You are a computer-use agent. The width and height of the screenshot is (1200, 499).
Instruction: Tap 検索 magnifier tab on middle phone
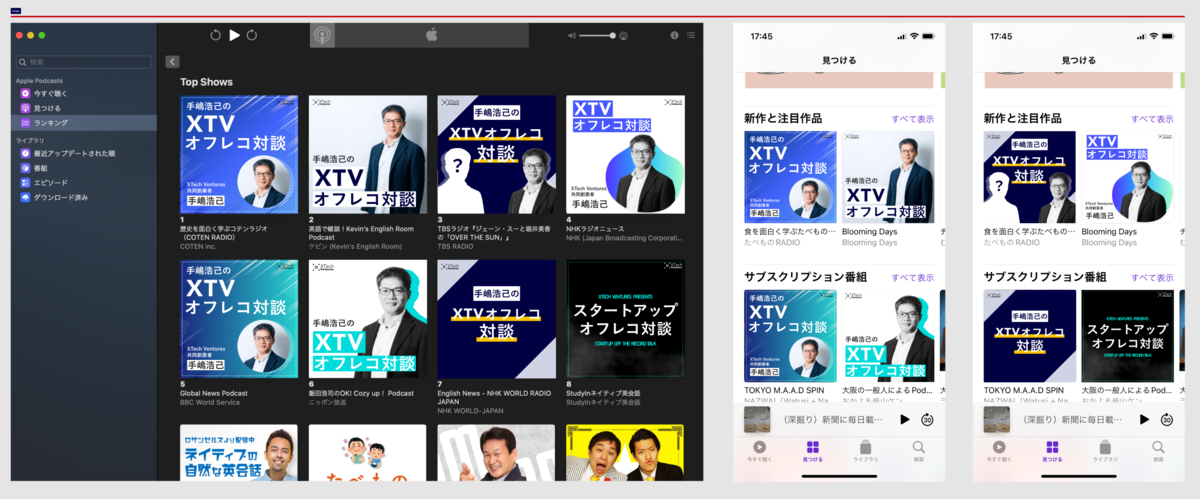coord(918,451)
